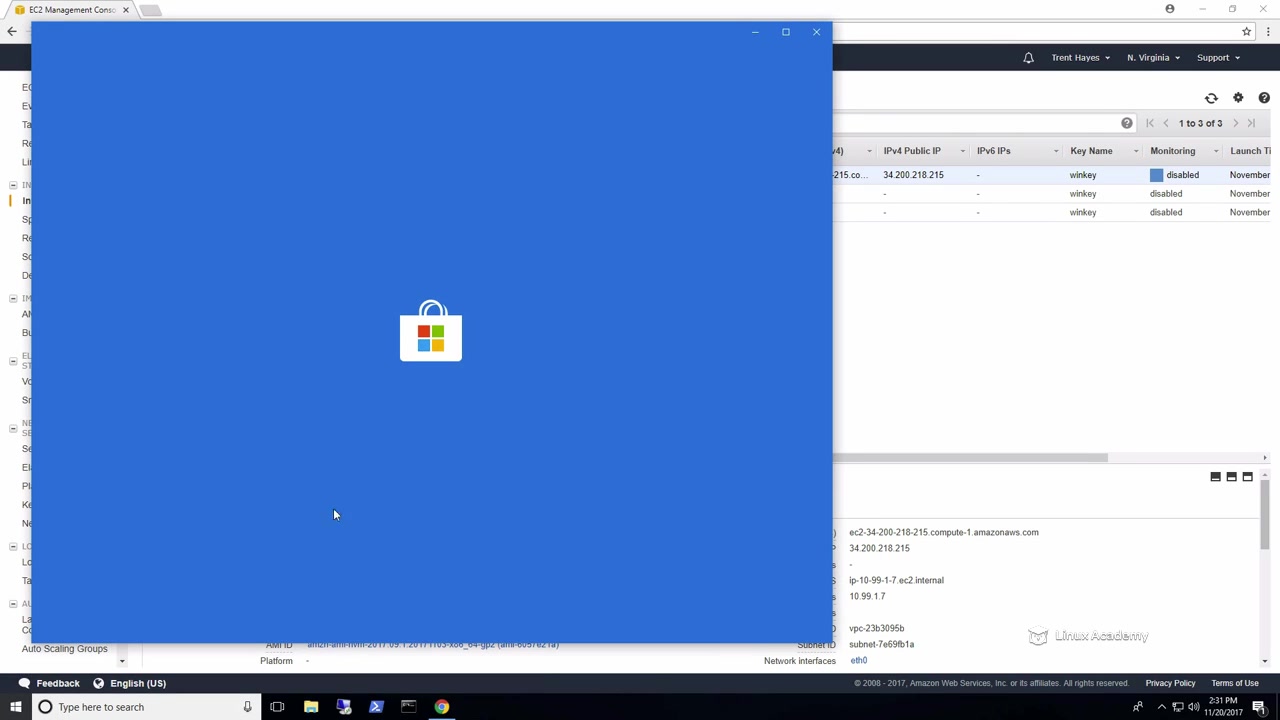Open the eth0 network interface link
Screen dimensions: 1280x720
(x=859, y=661)
